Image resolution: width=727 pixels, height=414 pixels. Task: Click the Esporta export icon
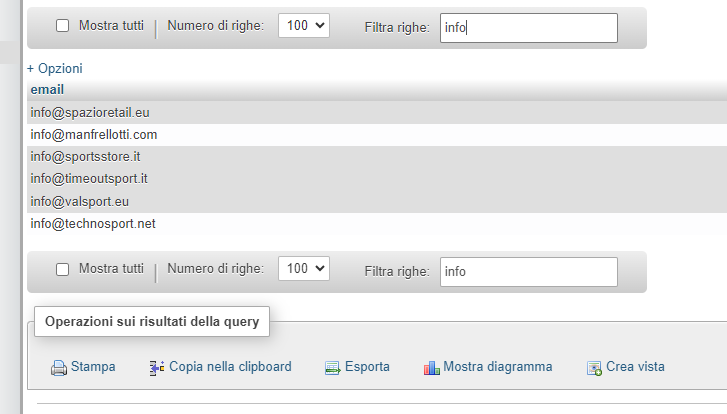(333, 367)
